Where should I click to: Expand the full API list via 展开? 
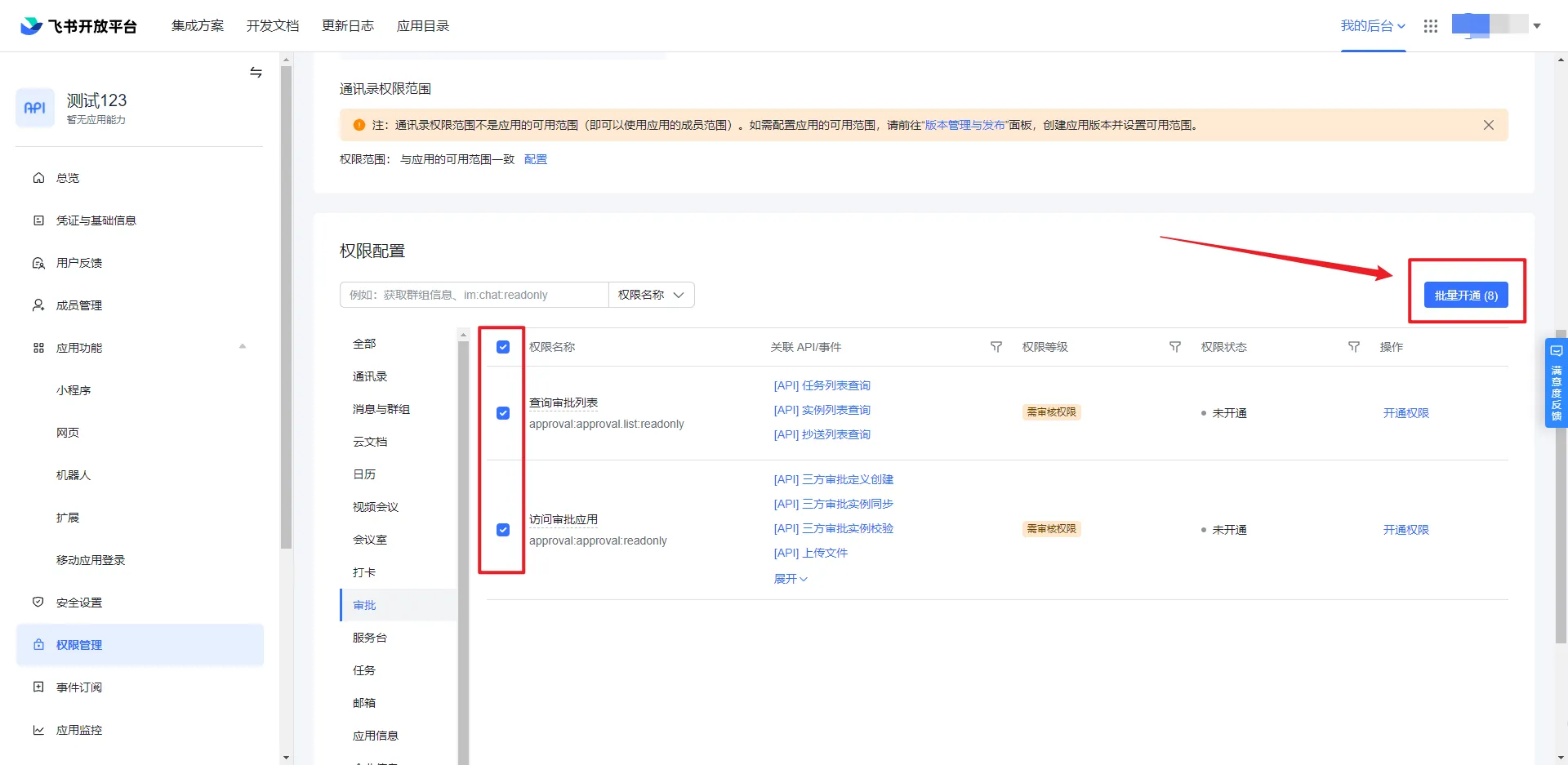[790, 579]
